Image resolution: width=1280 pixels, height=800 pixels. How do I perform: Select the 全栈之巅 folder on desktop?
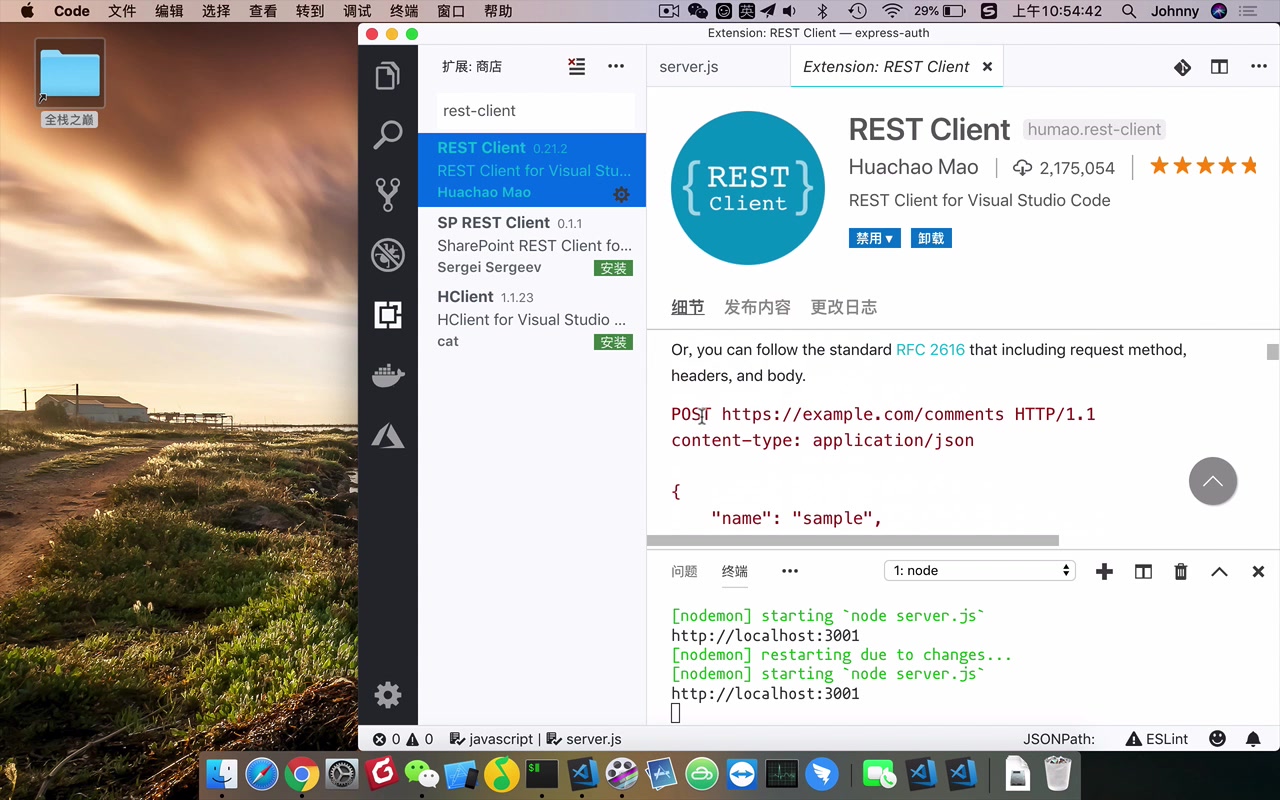70,84
